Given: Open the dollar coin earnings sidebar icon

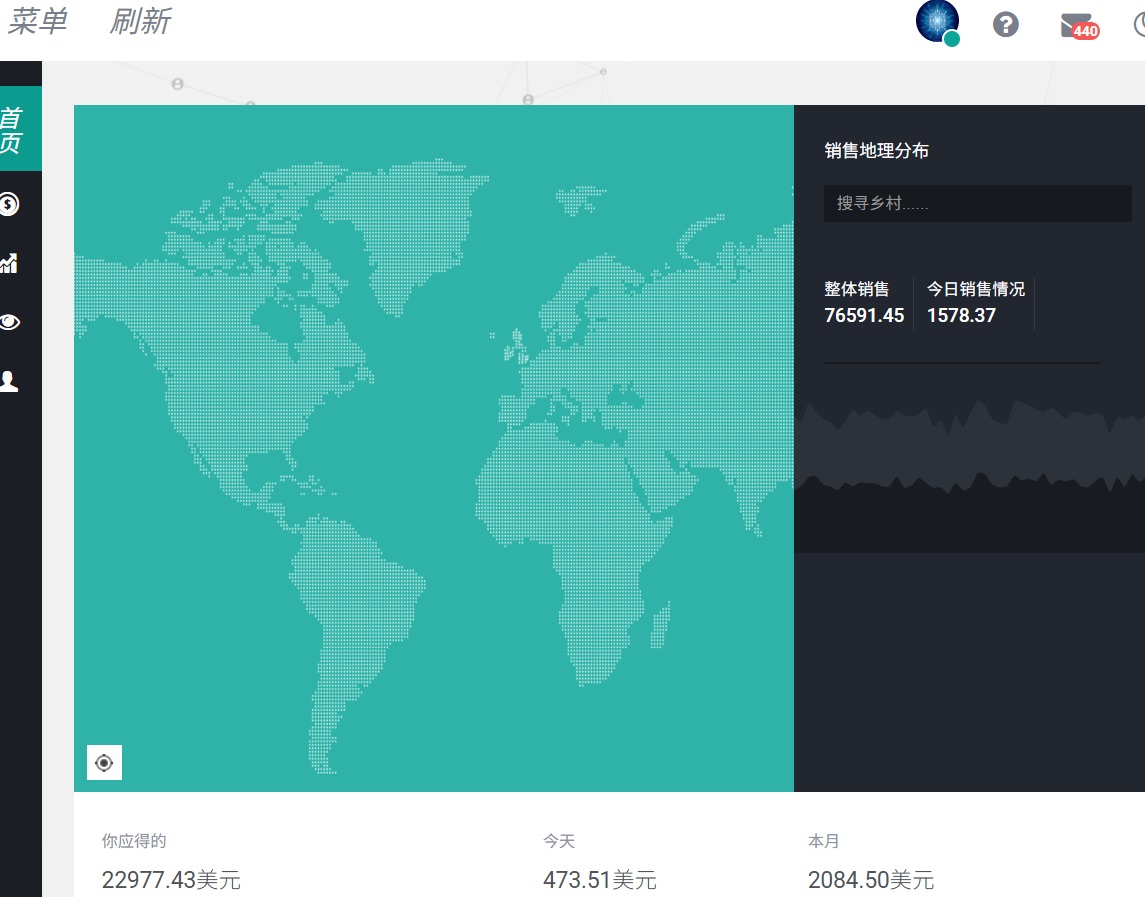Looking at the screenshot, I should (x=9, y=205).
